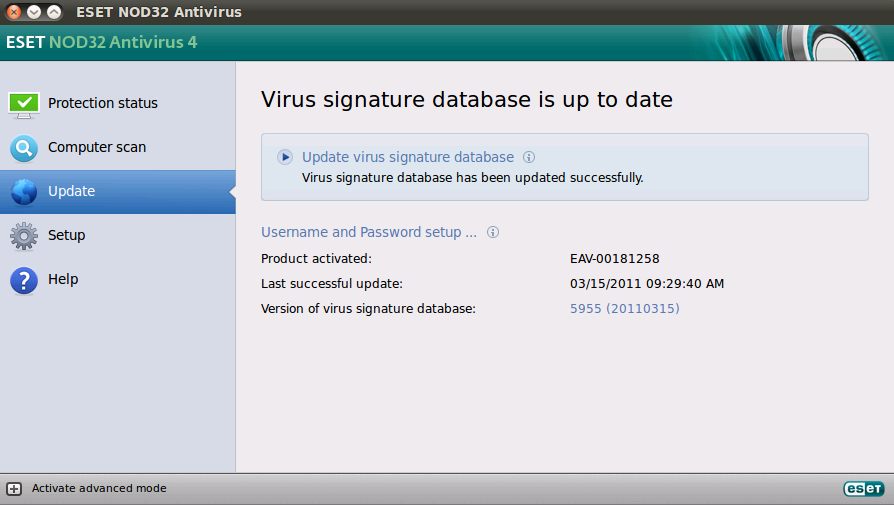Viewport: 894px width, 505px height.
Task: Go to the Setup section
Action: pyautogui.click(x=67, y=235)
